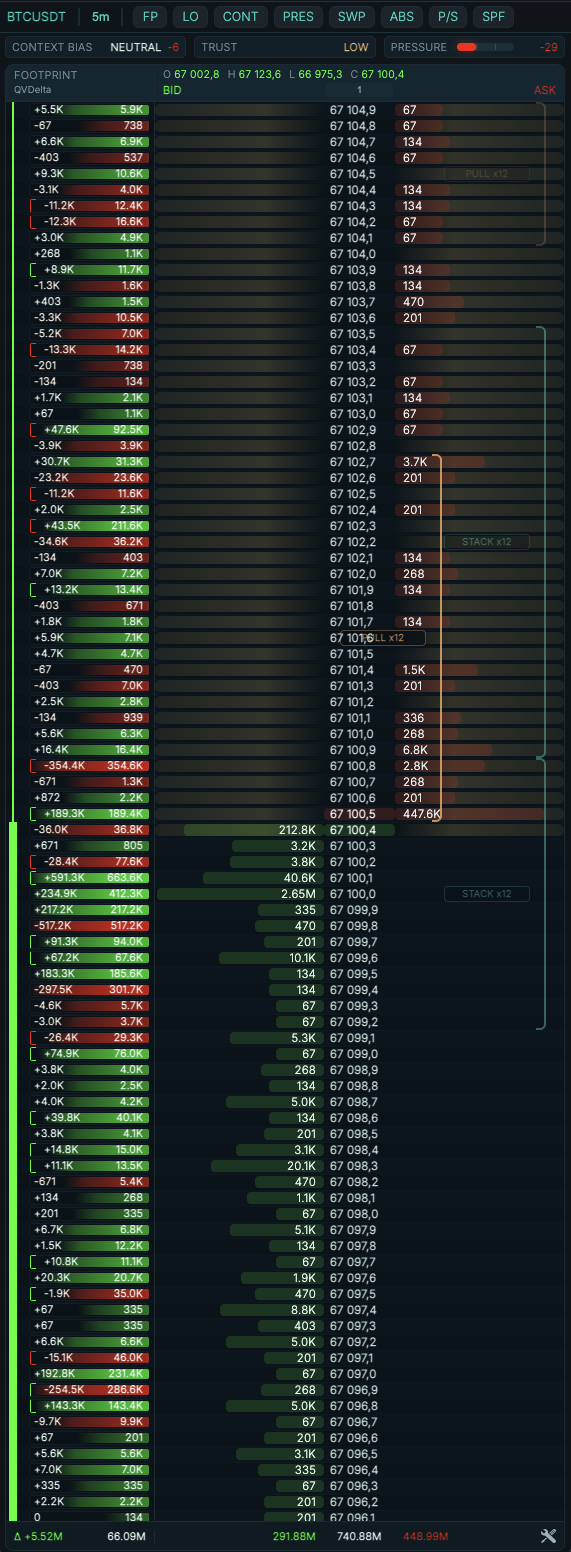Select the 20.1K bid at 67 098,3
The image size is (571, 1552).
301,1166
